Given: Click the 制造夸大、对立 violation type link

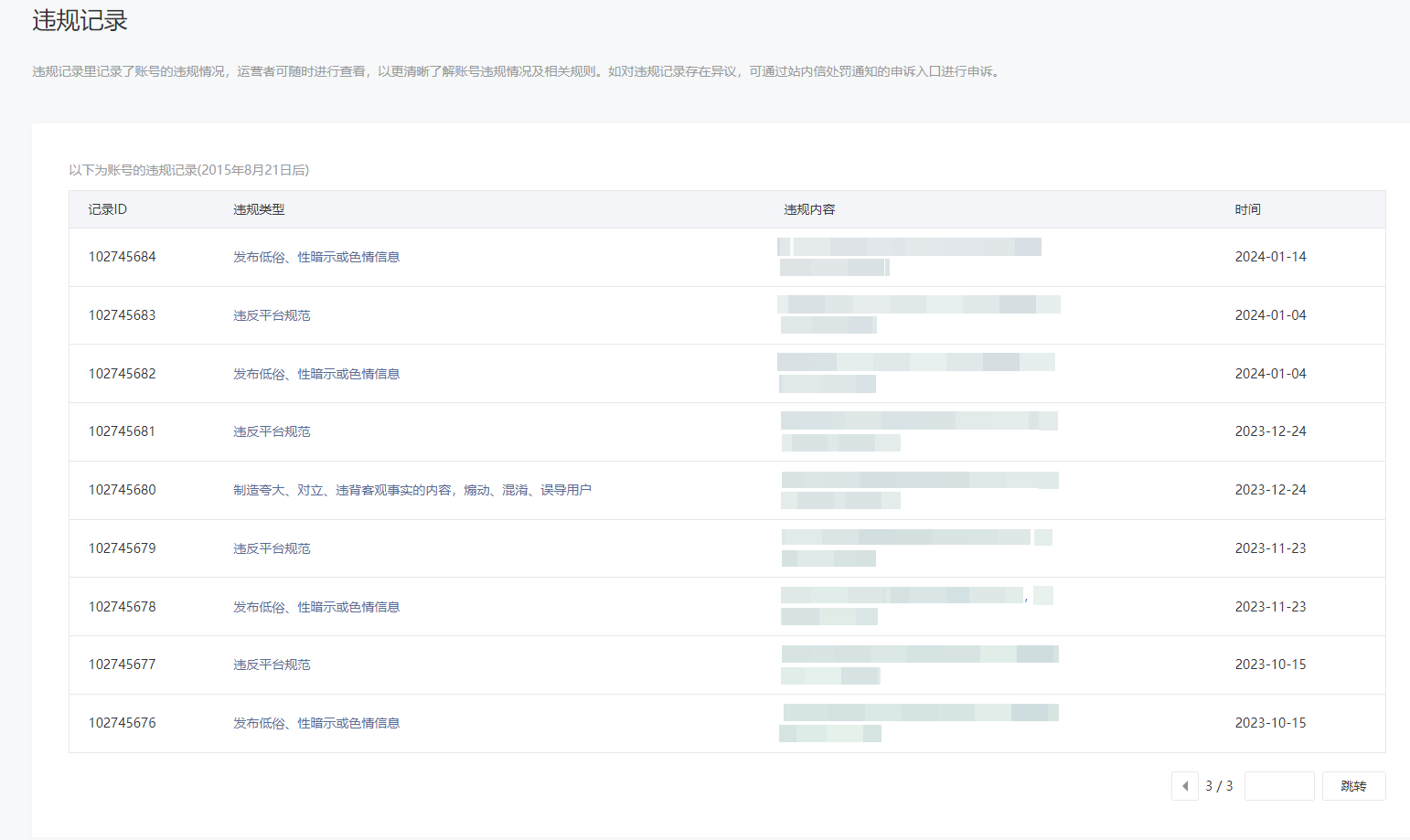Looking at the screenshot, I should pos(411,490).
